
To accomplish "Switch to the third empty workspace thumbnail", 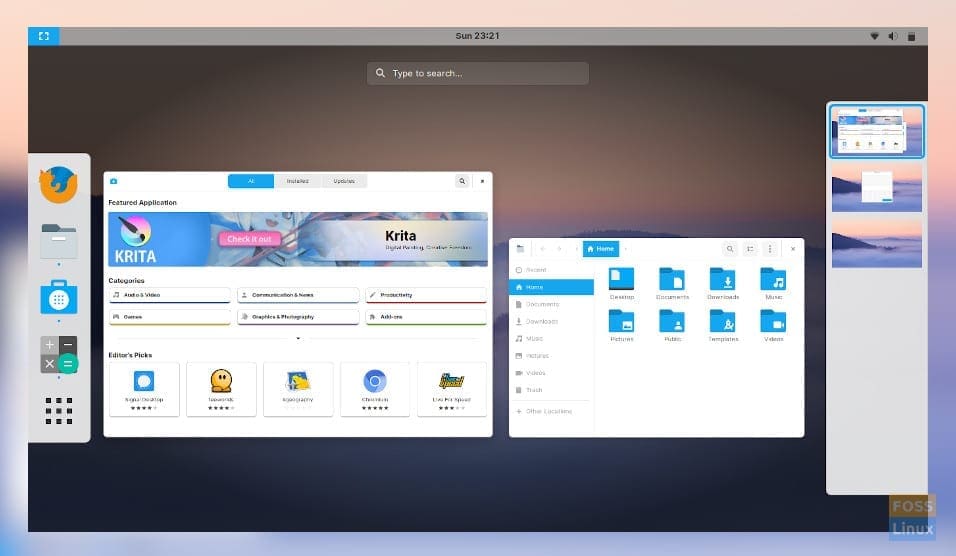I will click(x=877, y=243).
